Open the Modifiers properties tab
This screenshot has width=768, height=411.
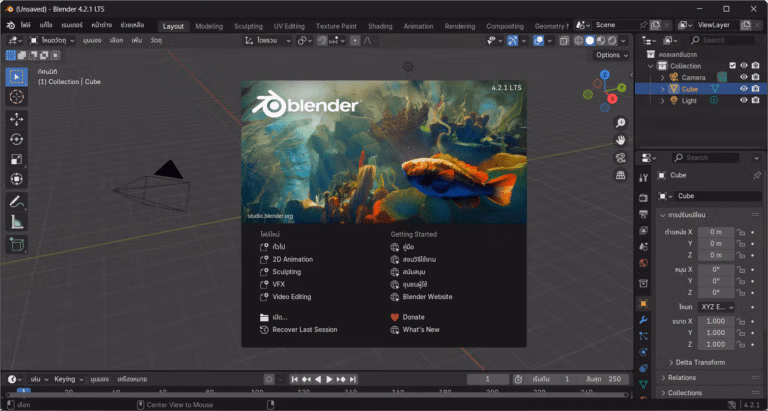(644, 320)
